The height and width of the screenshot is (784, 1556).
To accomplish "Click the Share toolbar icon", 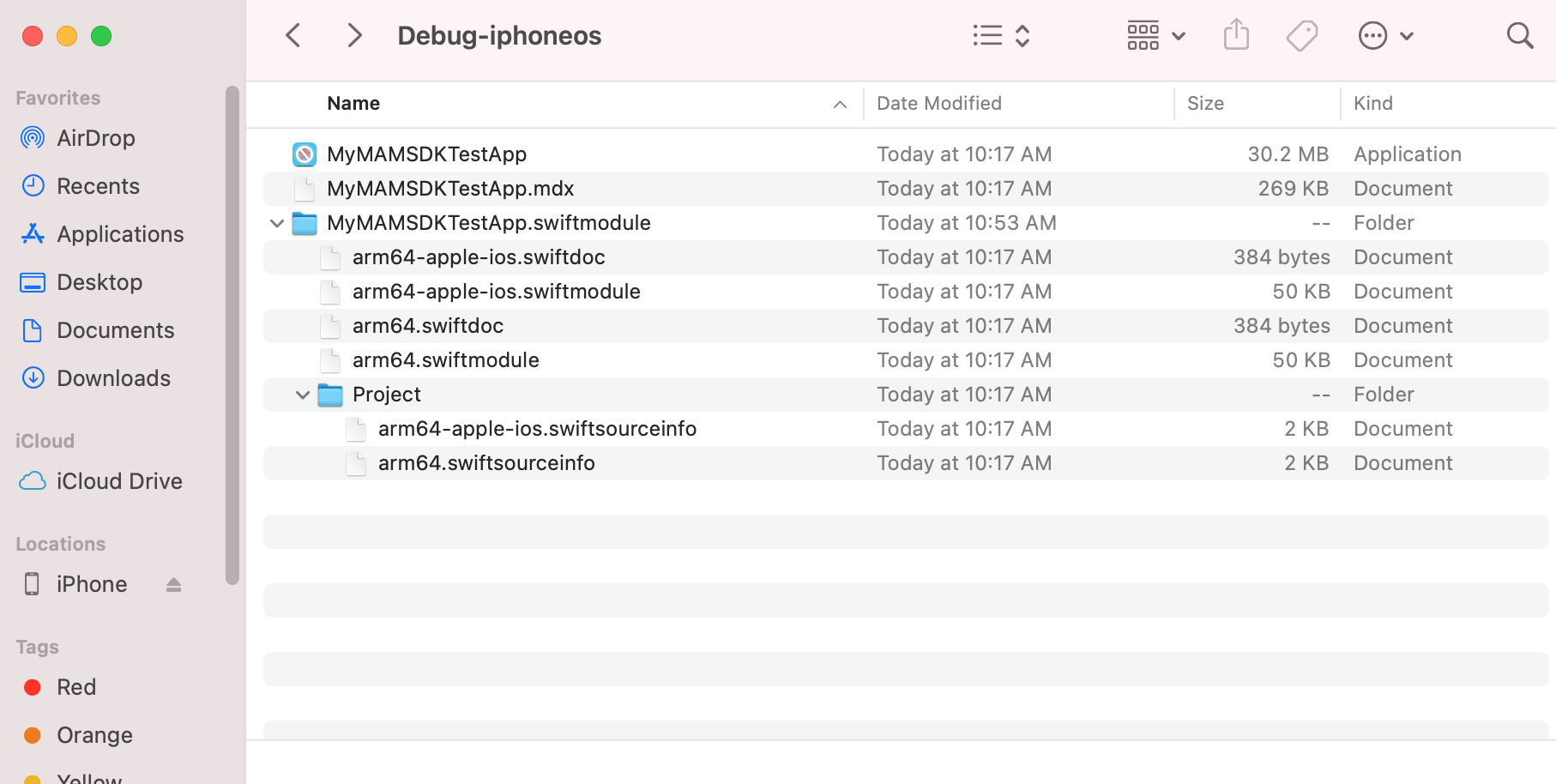I will pos(1235,36).
